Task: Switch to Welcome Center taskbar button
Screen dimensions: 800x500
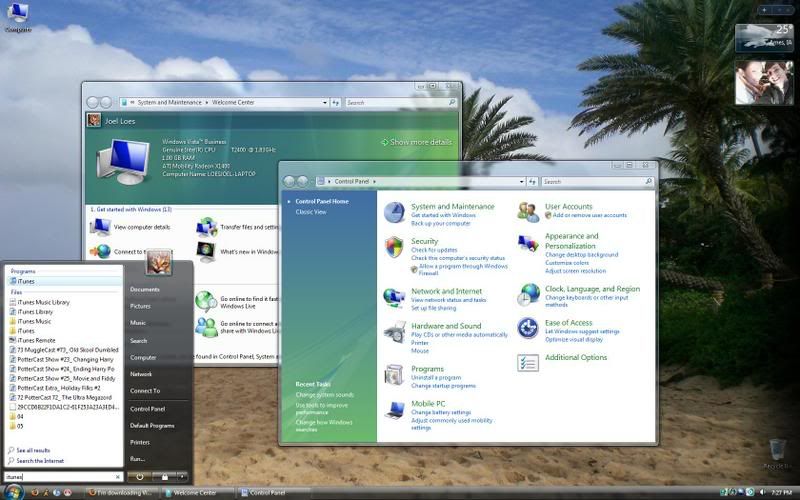Action: (x=197, y=493)
